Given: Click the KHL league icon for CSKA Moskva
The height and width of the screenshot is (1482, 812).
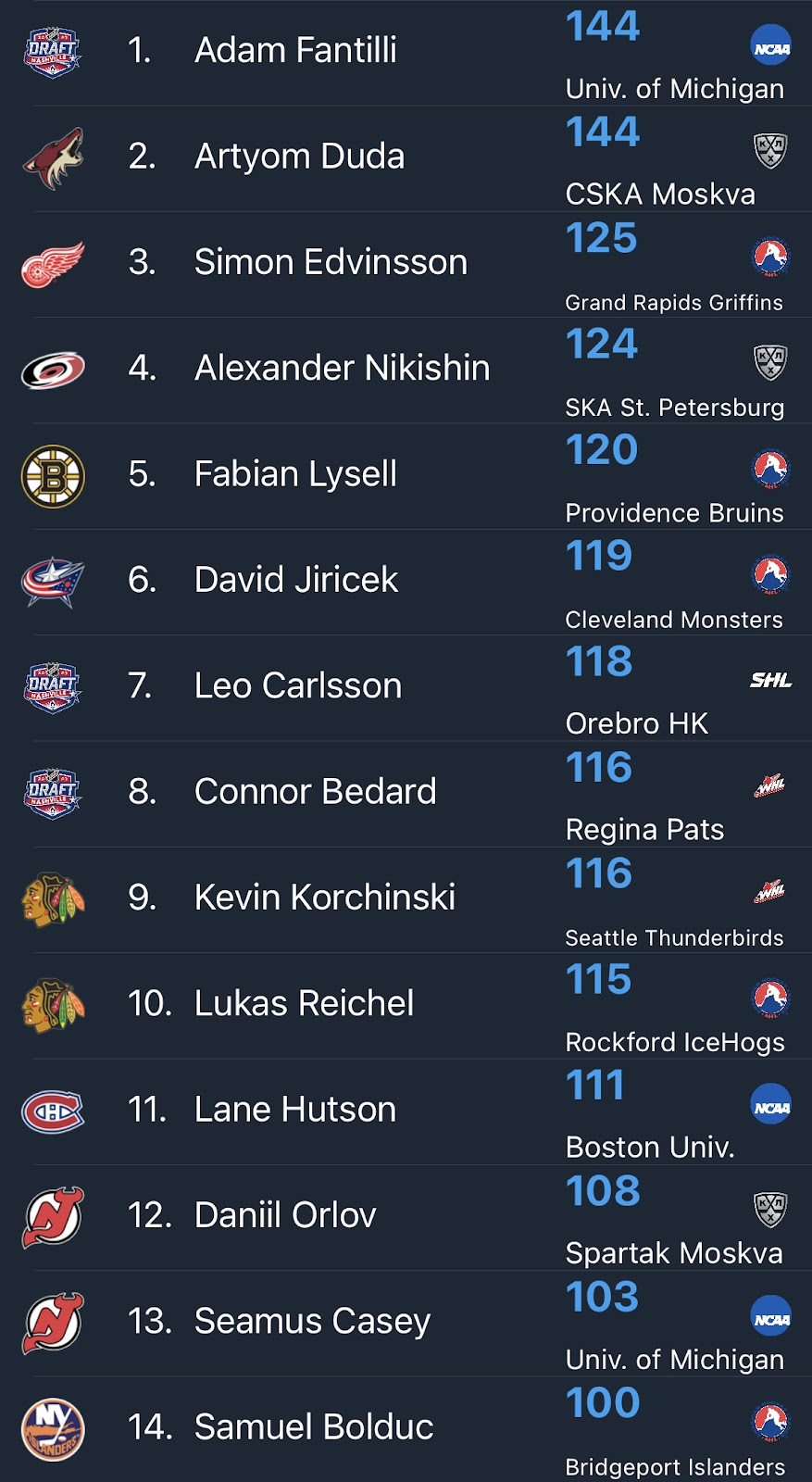Looking at the screenshot, I should [x=770, y=150].
